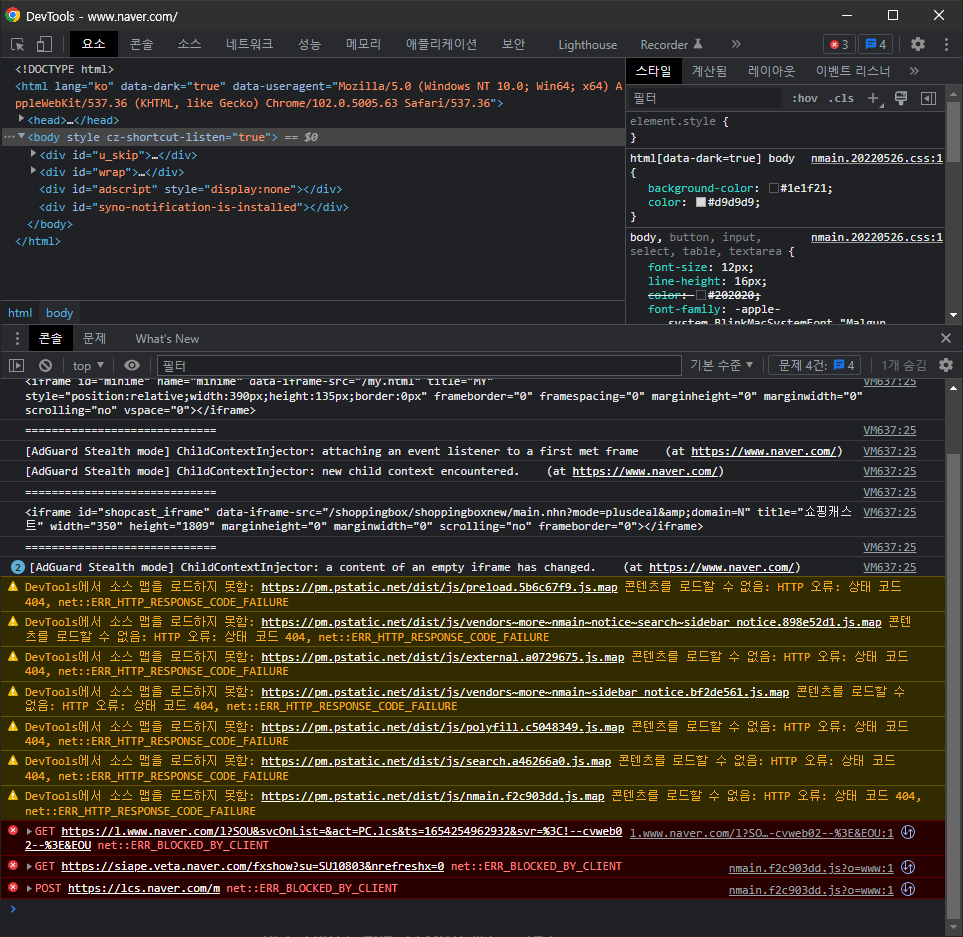
Task: Show the console sidebar icon
Action: 17,365
